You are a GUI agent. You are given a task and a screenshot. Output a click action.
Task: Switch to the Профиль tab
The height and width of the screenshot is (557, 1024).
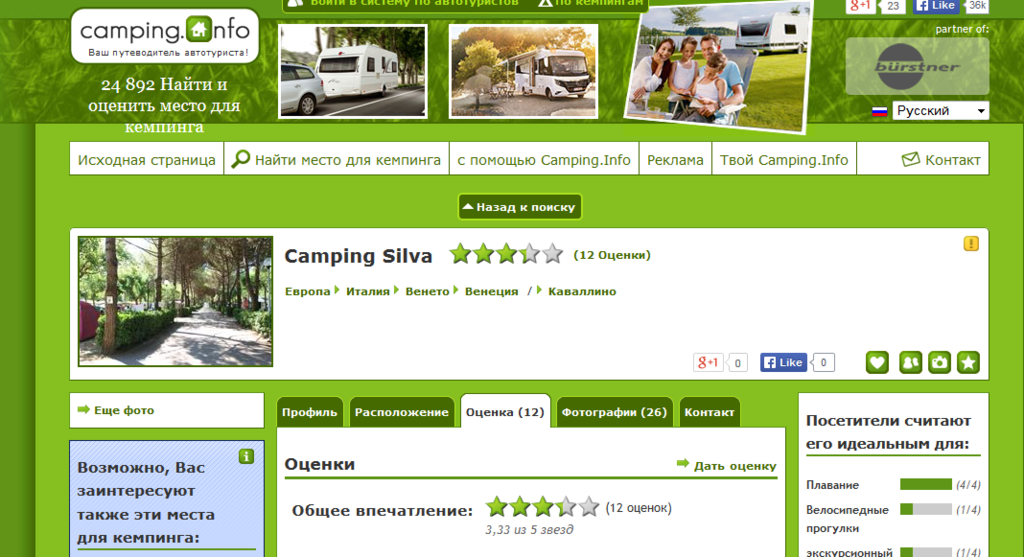click(x=310, y=412)
